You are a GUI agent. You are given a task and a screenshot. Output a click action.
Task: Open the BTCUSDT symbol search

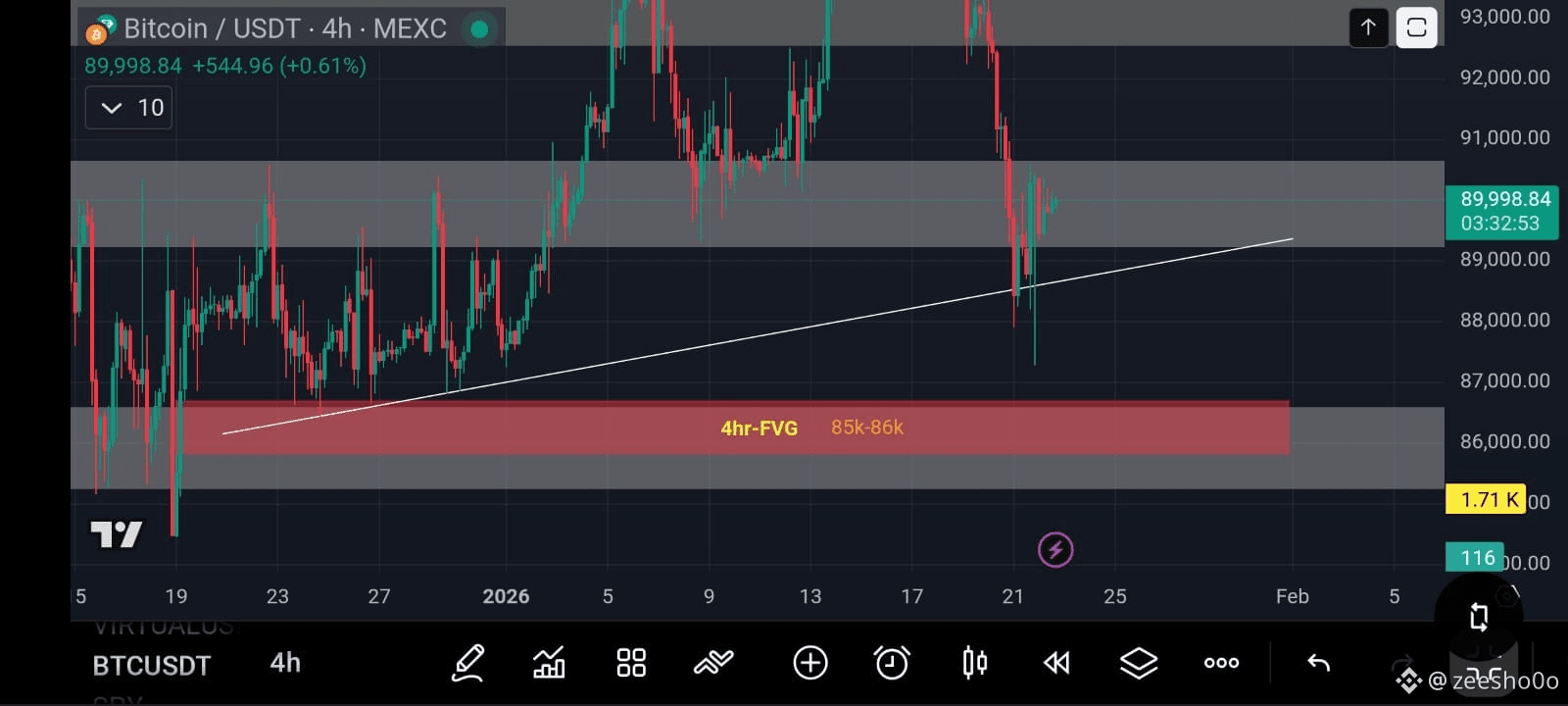pyautogui.click(x=152, y=666)
